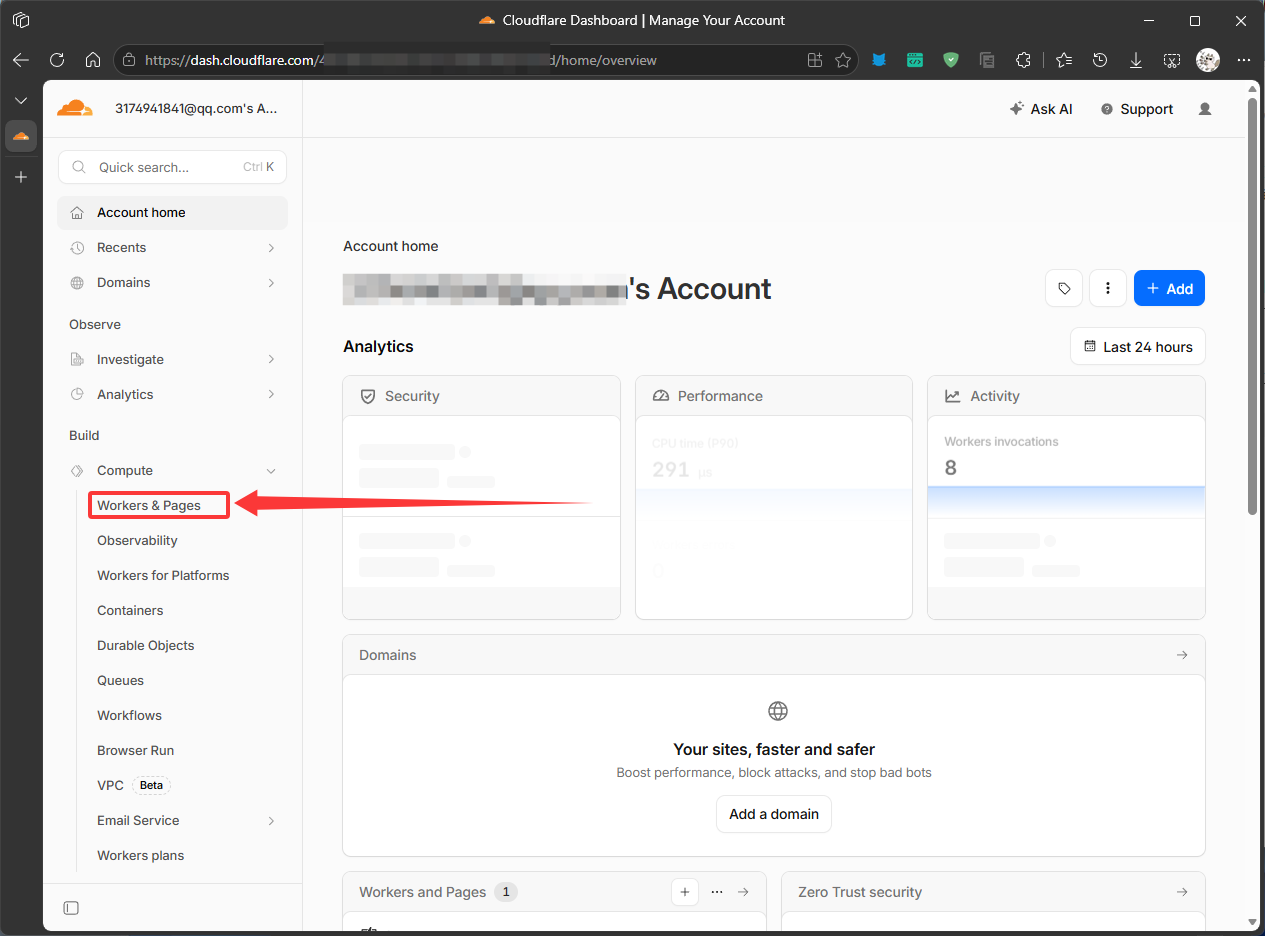This screenshot has width=1265, height=936.
Task: Click the Recents clock icon
Action: click(x=77, y=248)
